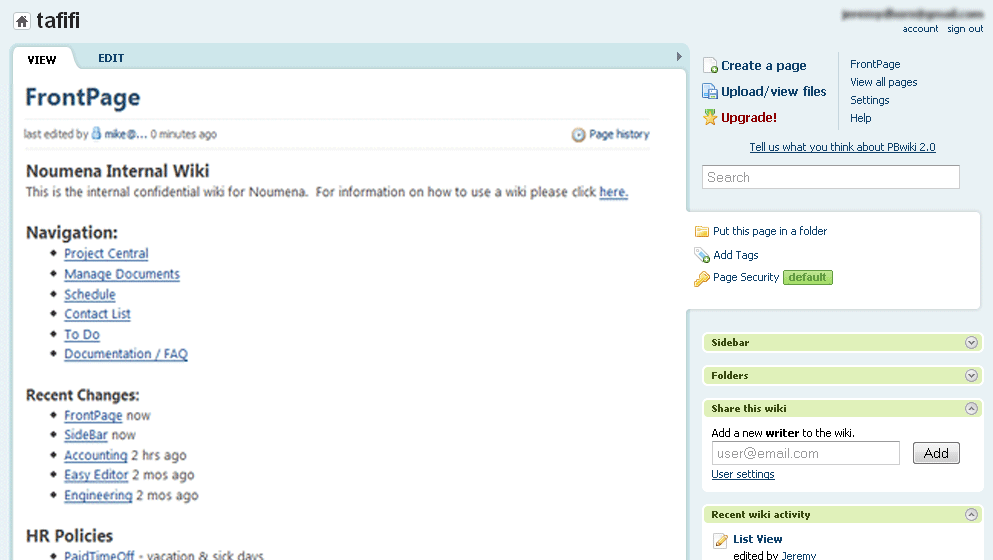Click the Add Tags icon
The image size is (993, 560).
click(x=702, y=255)
